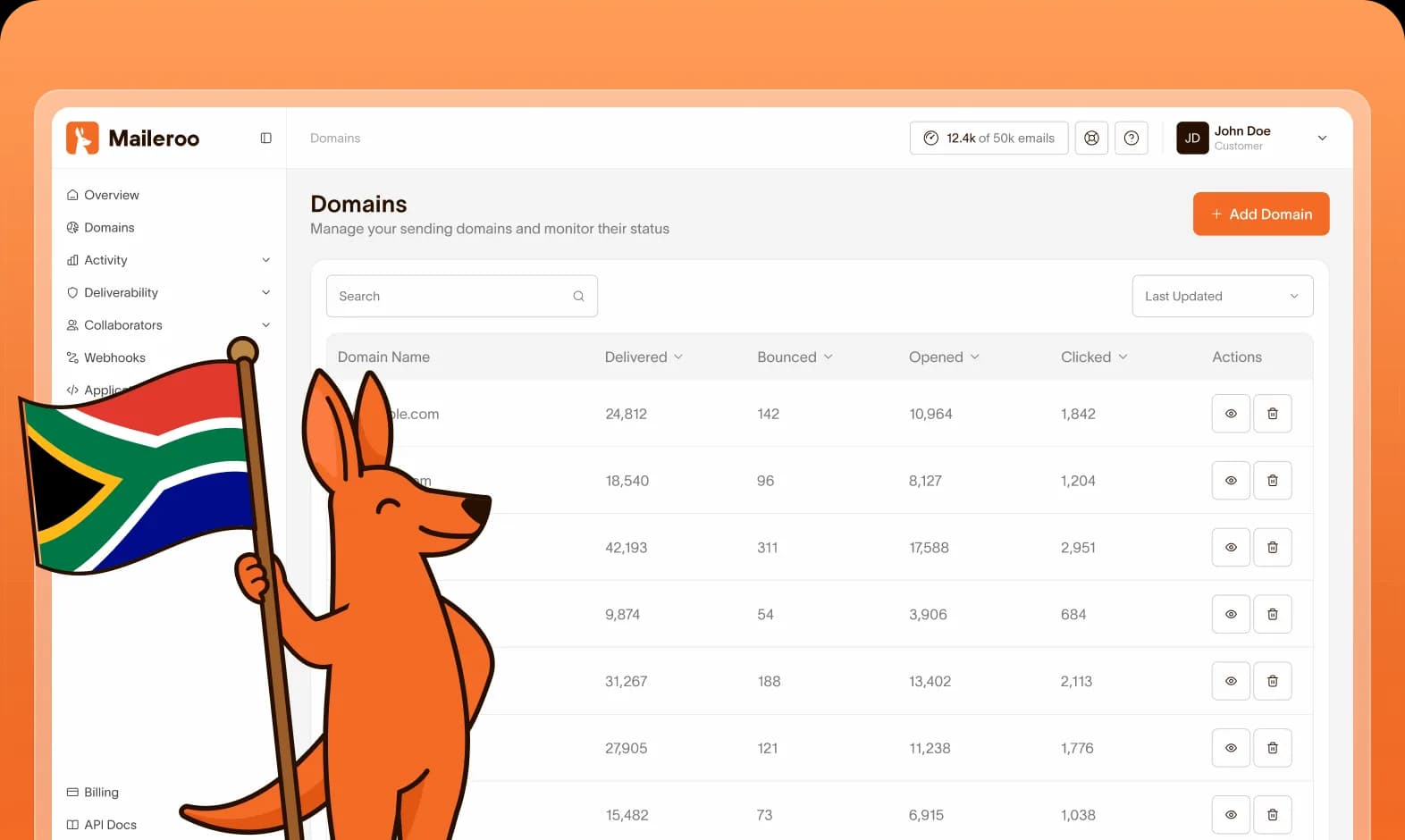Focus the Search domains field

pyautogui.click(x=462, y=297)
